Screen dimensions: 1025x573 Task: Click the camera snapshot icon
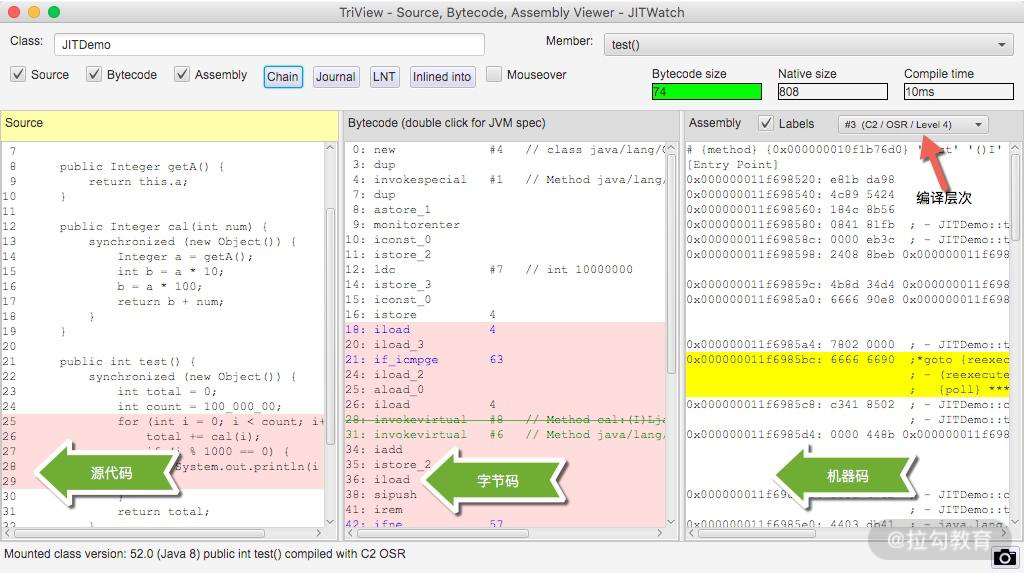[x=1005, y=558]
